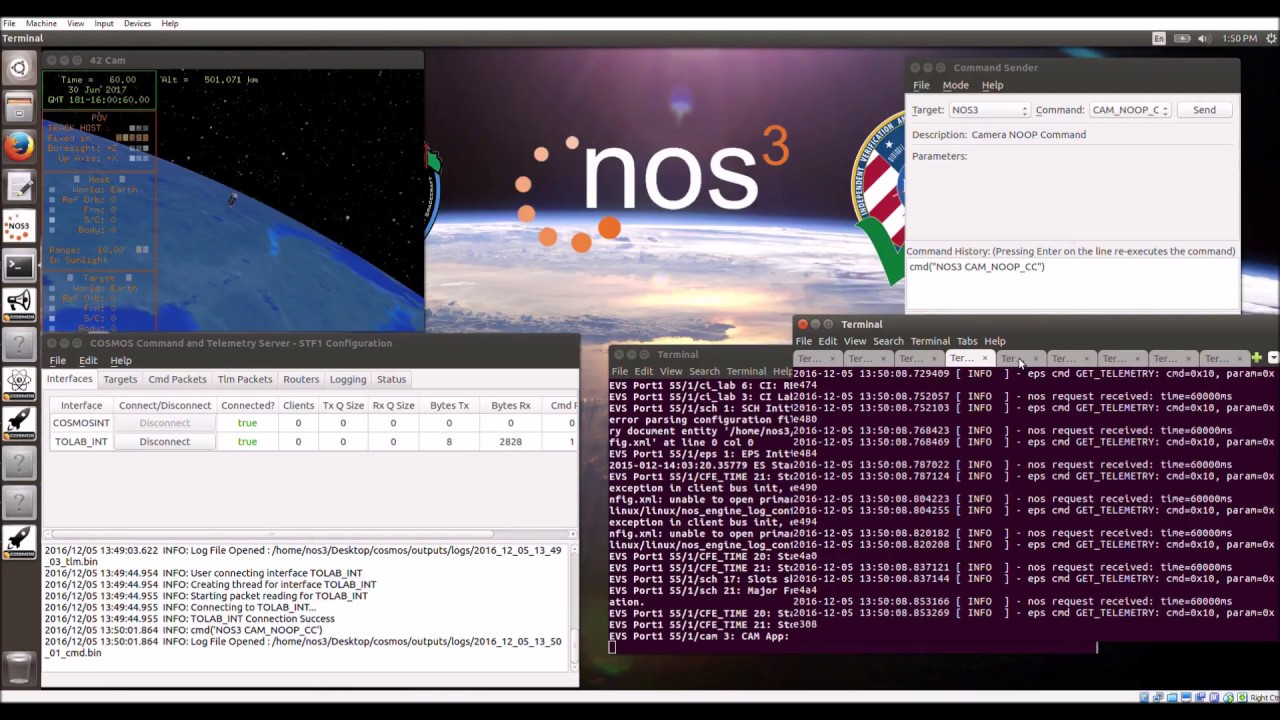Open terminal tab list dropdown arrow
Image resolution: width=1280 pixels, height=720 pixels.
click(x=1273, y=358)
